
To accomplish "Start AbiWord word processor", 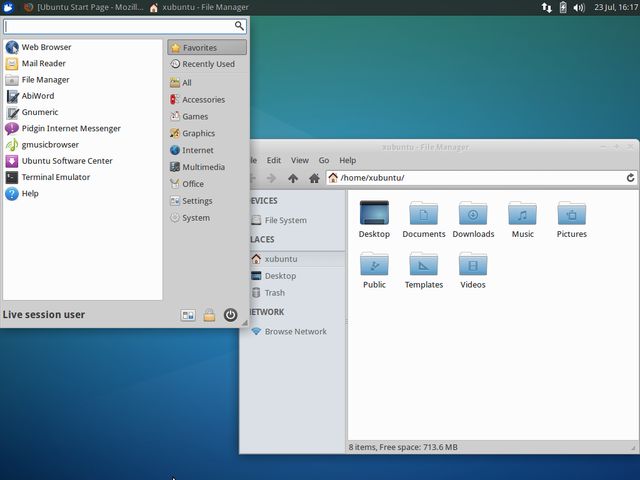I will tap(83, 96).
